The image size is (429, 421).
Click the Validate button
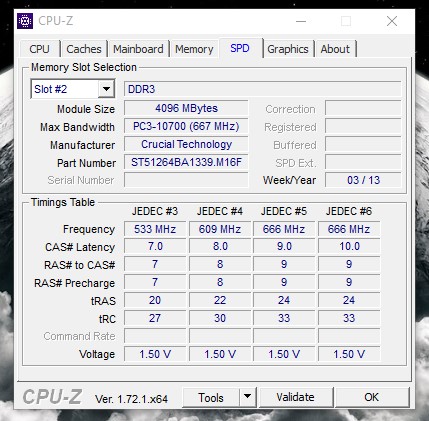point(295,397)
